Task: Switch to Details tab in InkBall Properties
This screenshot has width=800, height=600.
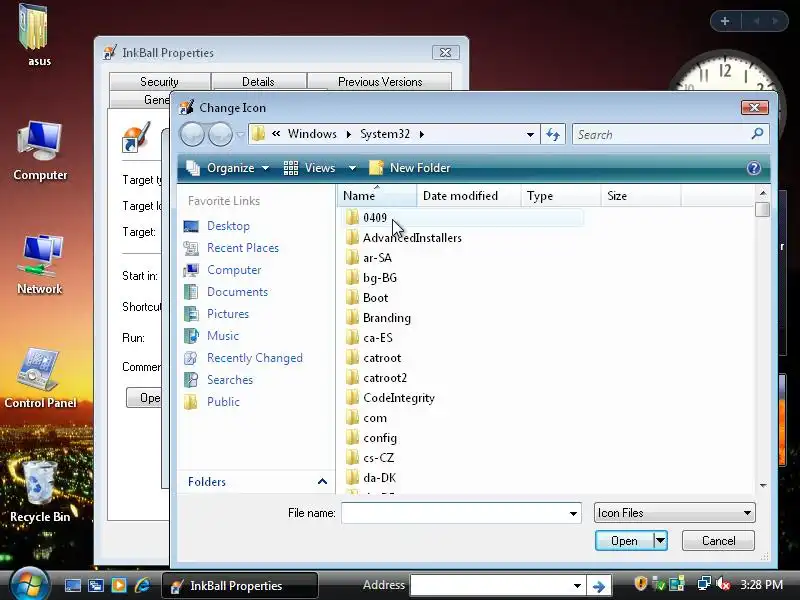Action: pos(259,82)
